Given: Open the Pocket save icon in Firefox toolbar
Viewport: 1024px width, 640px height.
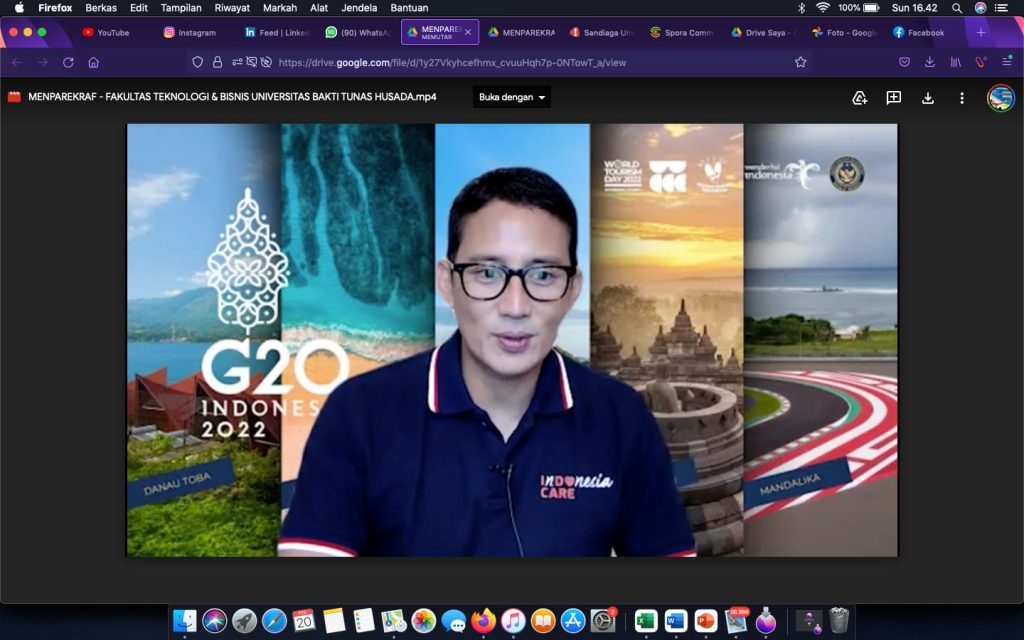Looking at the screenshot, I should 904,62.
